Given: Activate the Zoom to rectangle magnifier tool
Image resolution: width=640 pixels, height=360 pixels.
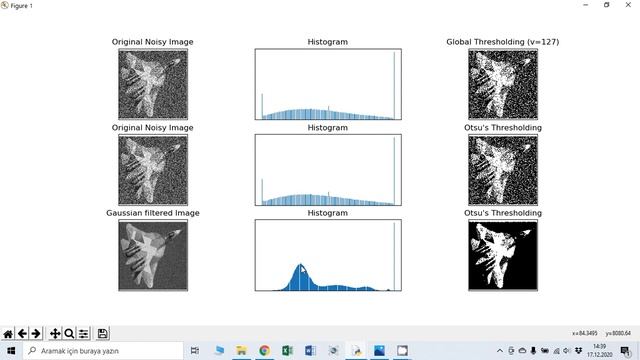Looking at the screenshot, I should 69,334.
